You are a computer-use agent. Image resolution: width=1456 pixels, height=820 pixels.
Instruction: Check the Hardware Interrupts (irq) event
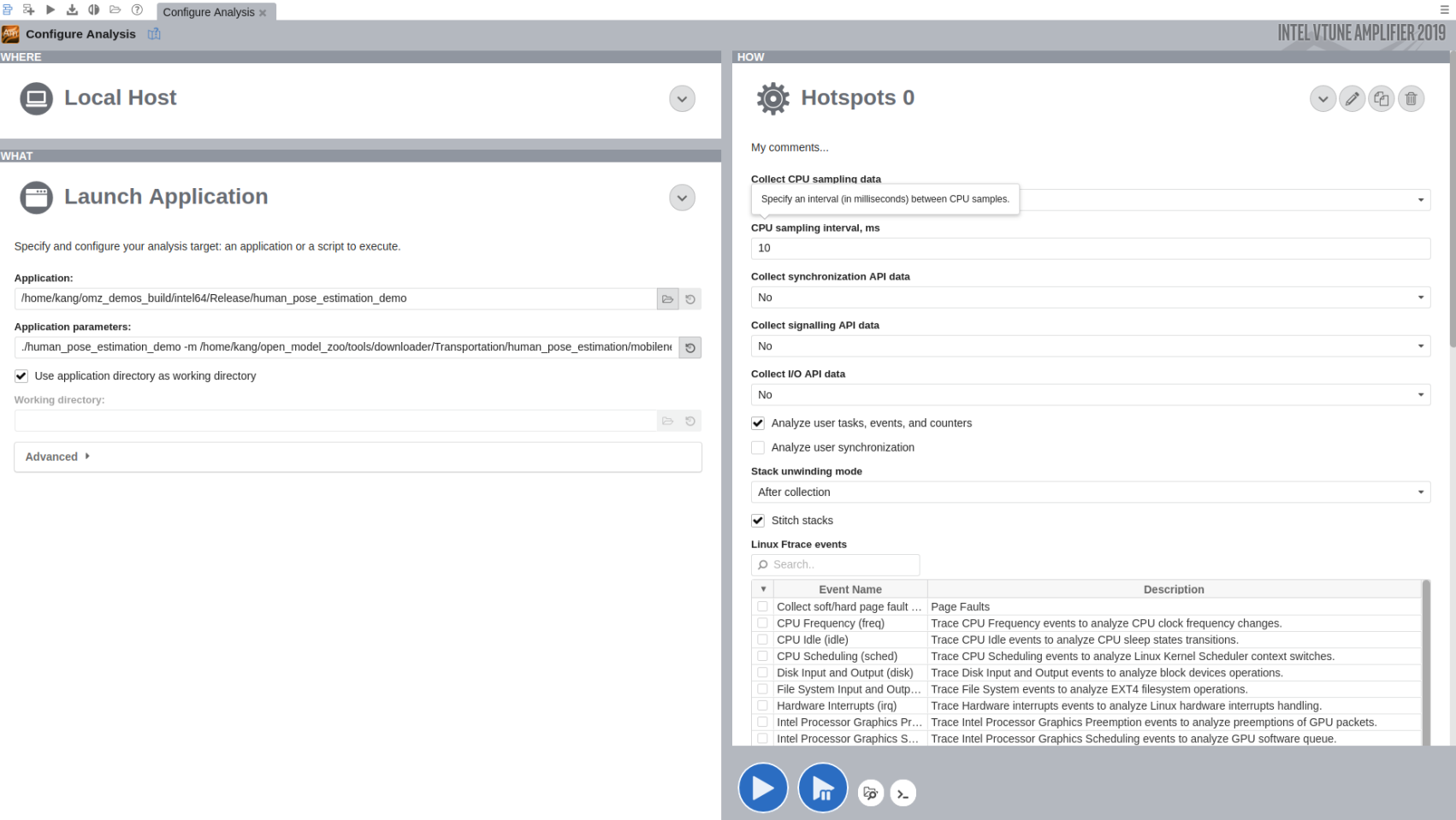tap(762, 705)
